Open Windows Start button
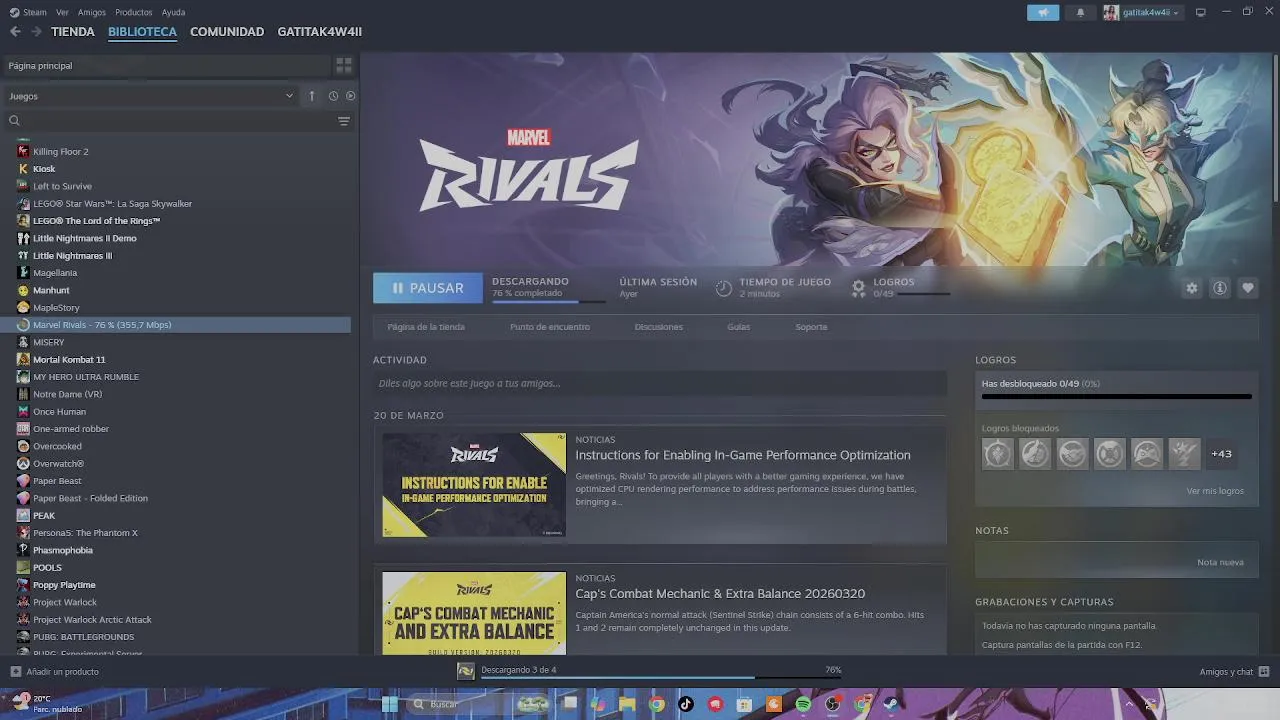This screenshot has width=1280, height=720. point(390,704)
